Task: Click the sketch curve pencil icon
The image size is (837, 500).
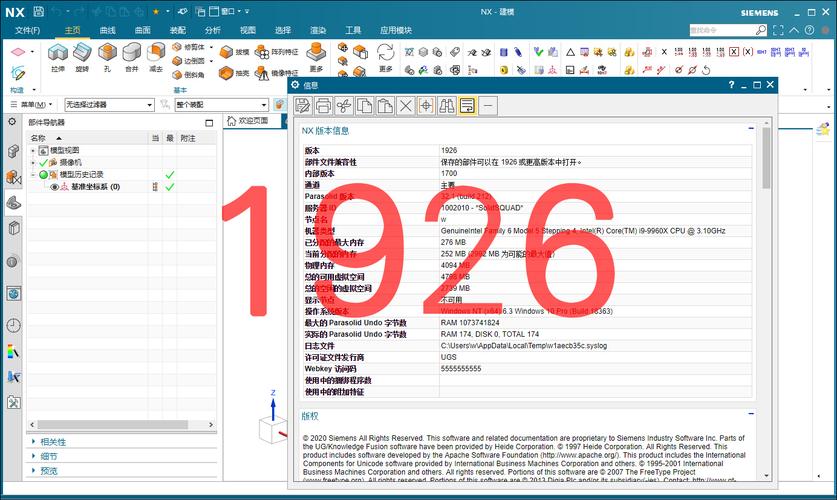Action: tap(18, 73)
